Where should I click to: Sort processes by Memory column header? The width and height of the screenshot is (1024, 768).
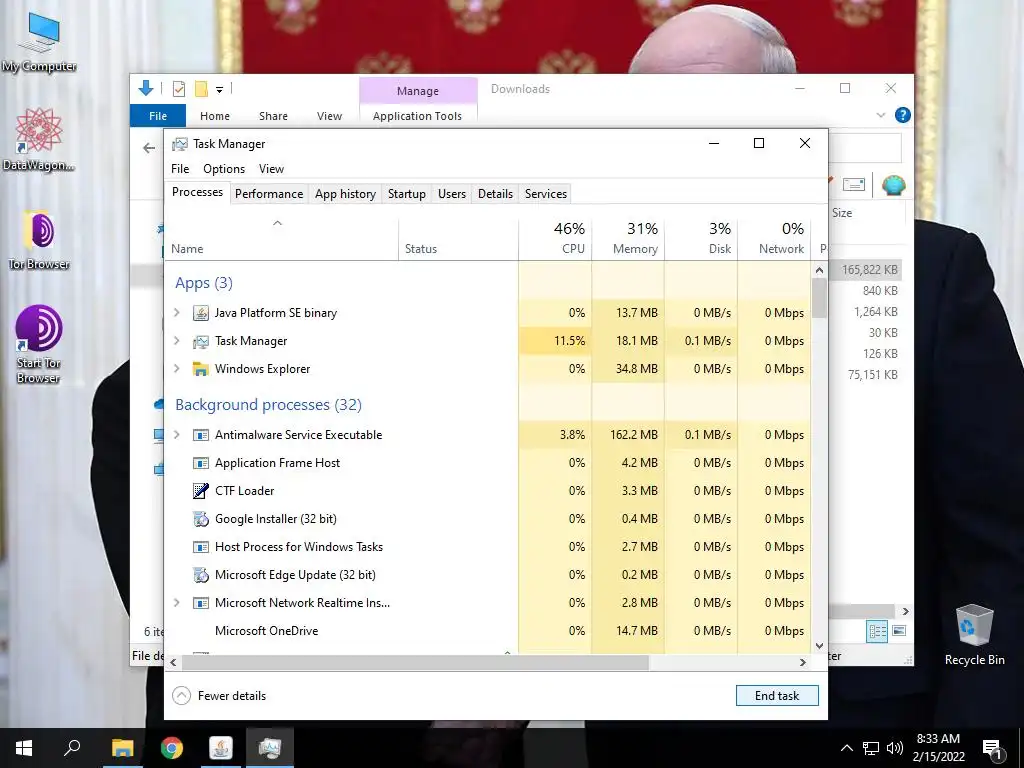pos(628,238)
